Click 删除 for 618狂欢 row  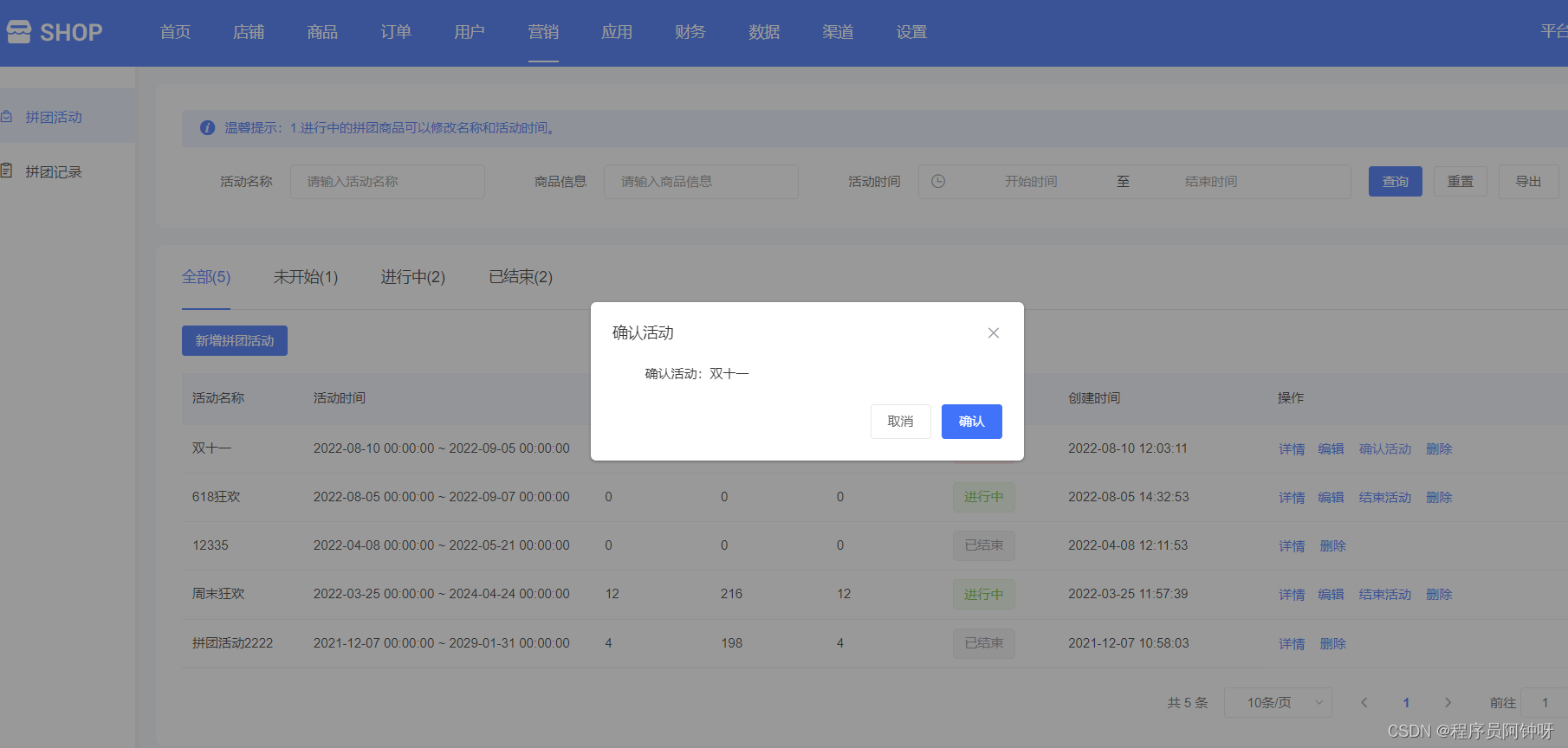pos(1439,498)
